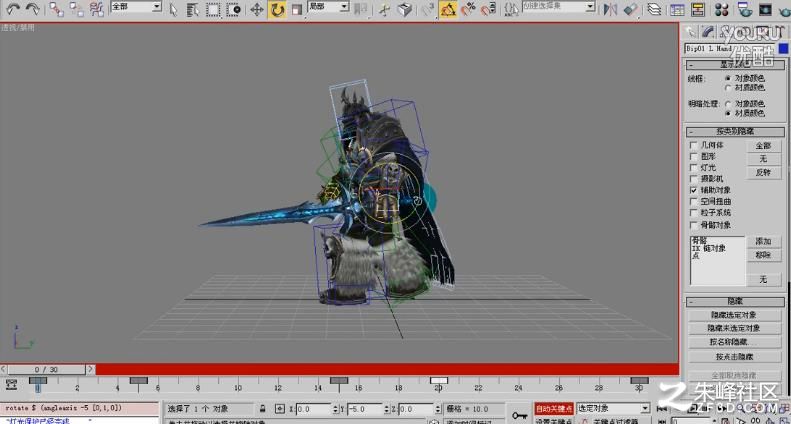Click the Align tool icon
791x424 pixels.
pos(631,9)
